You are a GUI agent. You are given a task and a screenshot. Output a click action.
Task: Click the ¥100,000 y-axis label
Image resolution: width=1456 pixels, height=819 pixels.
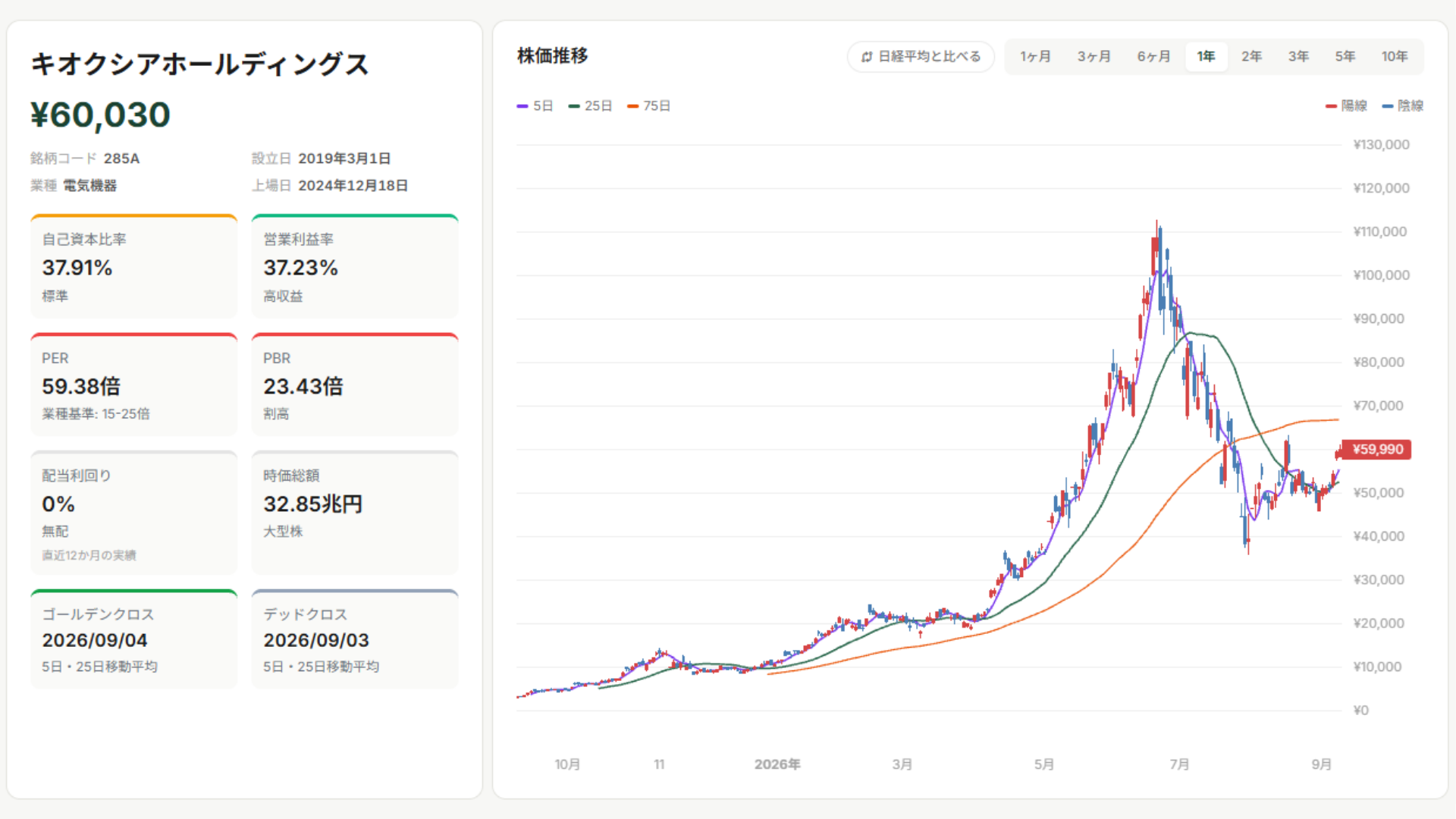[1381, 275]
